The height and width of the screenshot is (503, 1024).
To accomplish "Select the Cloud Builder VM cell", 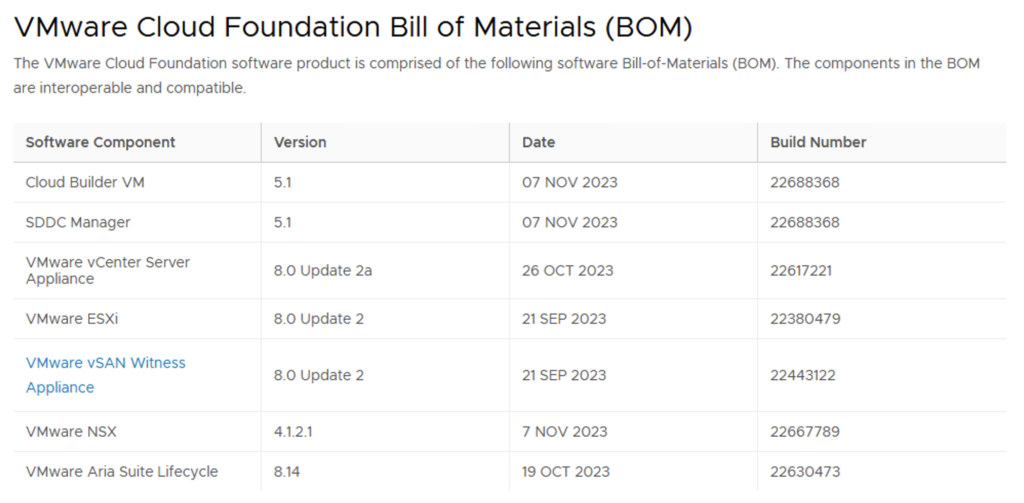I will (85, 182).
